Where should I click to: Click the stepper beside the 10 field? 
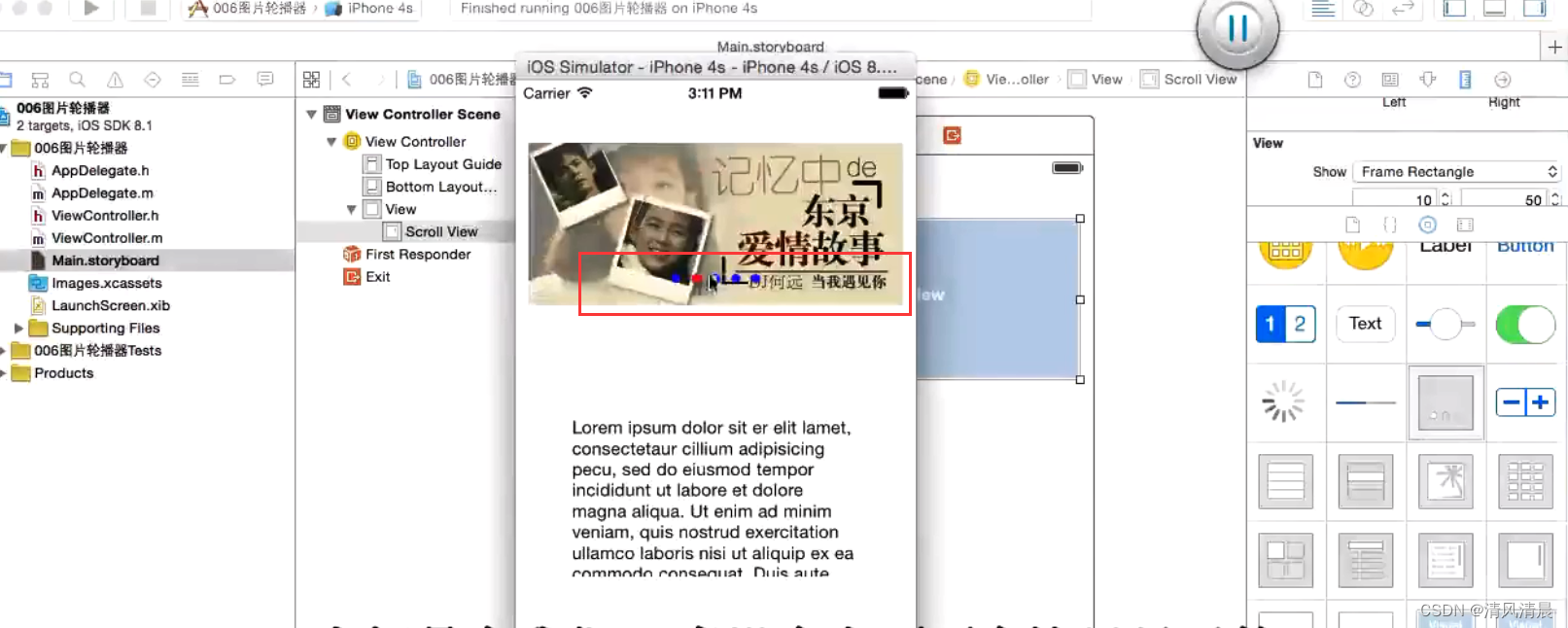(x=1446, y=199)
